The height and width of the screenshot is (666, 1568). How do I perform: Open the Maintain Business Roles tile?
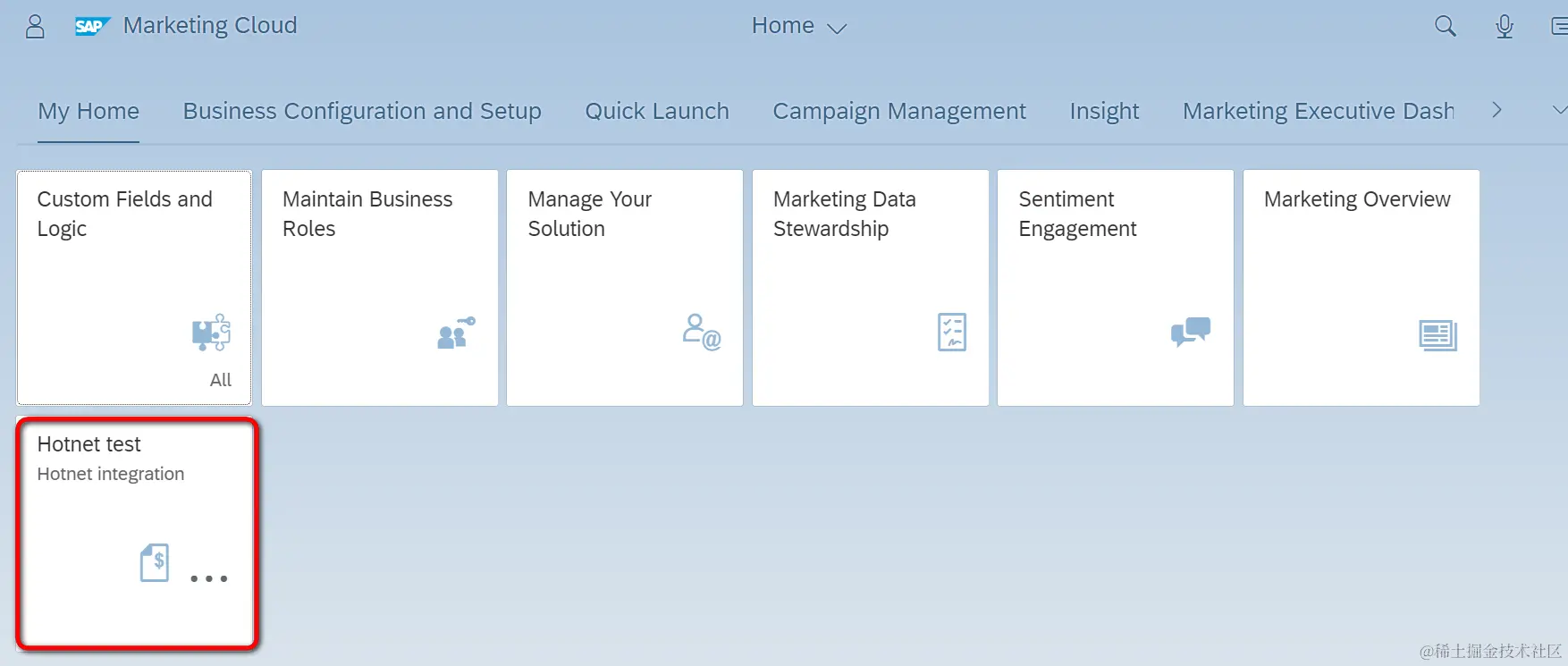coord(380,288)
